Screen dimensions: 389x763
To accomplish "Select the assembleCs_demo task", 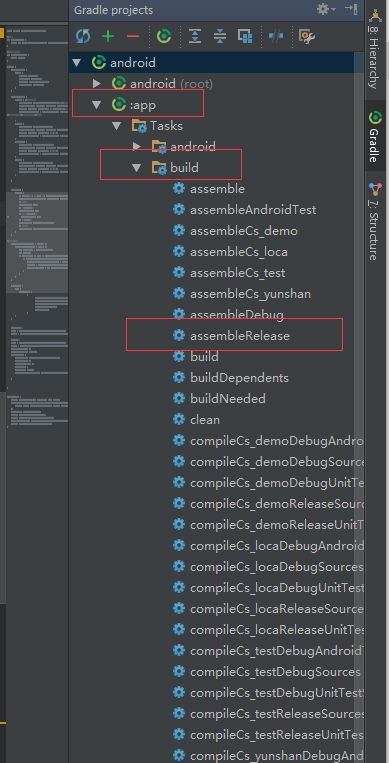I will tap(243, 231).
